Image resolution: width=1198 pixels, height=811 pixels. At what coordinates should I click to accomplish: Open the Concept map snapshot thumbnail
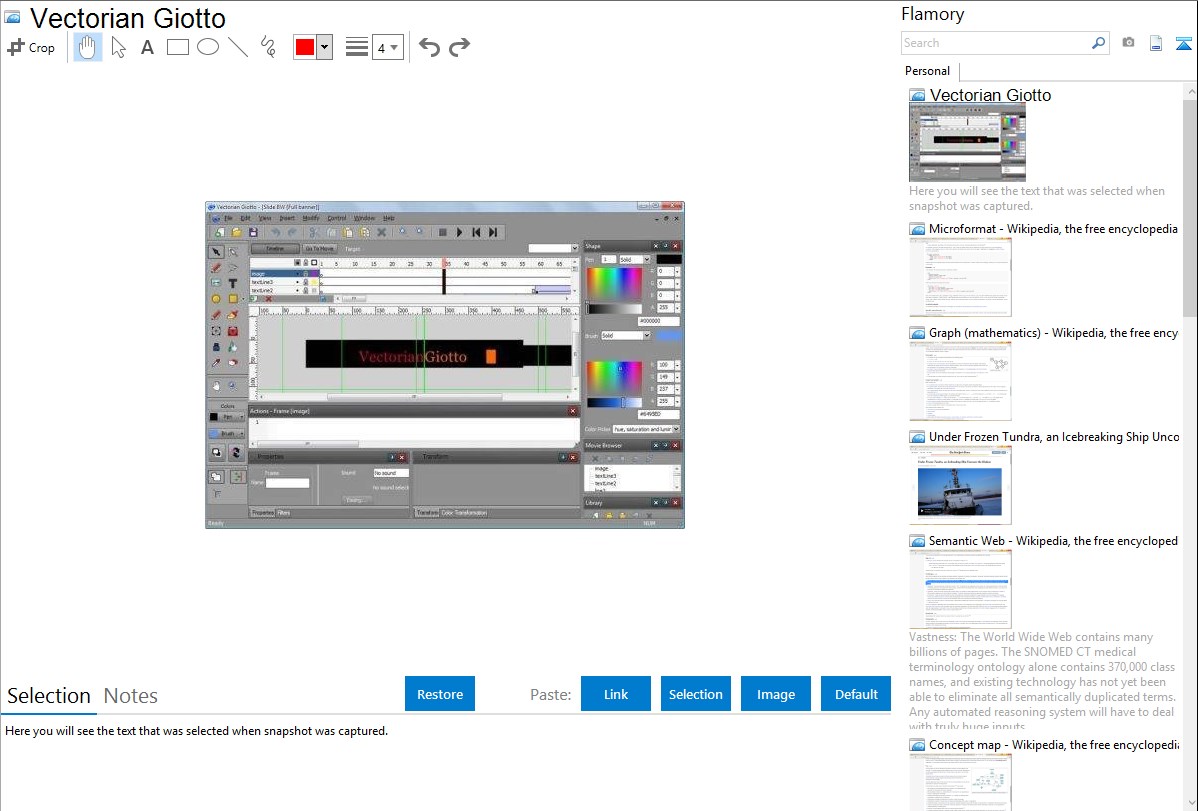[x=960, y=782]
